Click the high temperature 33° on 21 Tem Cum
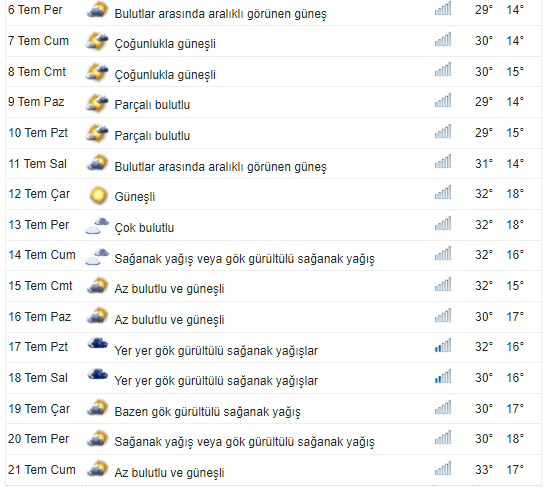This screenshot has height=498, width=546. pos(484,470)
